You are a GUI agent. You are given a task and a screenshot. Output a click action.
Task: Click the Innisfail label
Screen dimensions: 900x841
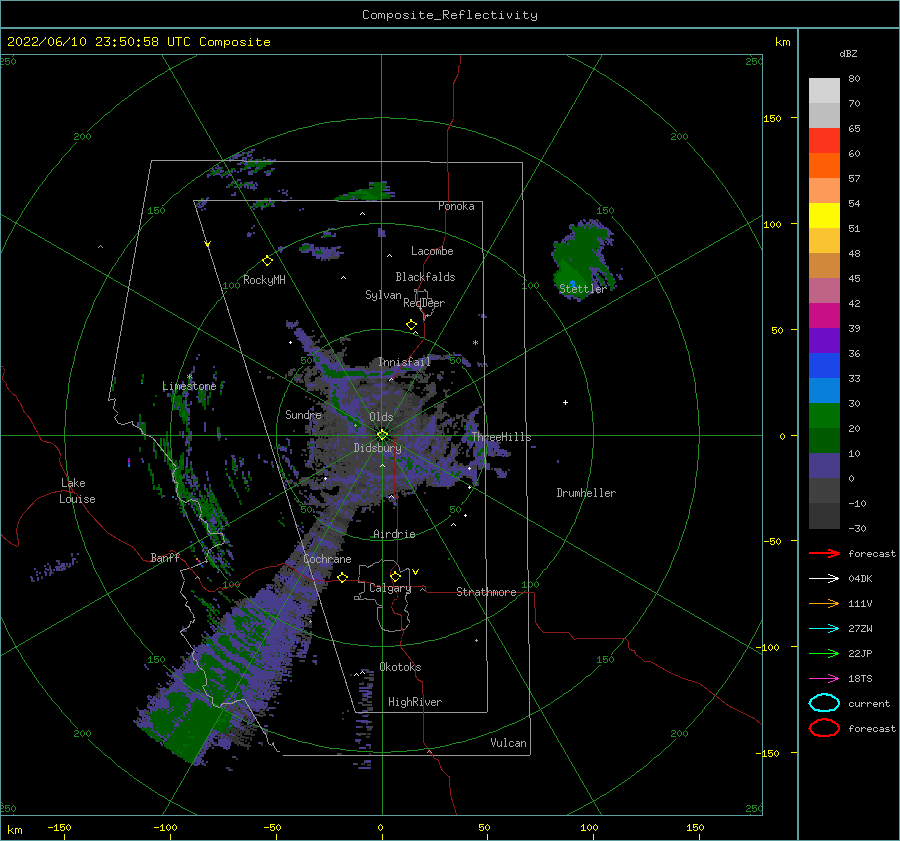point(404,362)
